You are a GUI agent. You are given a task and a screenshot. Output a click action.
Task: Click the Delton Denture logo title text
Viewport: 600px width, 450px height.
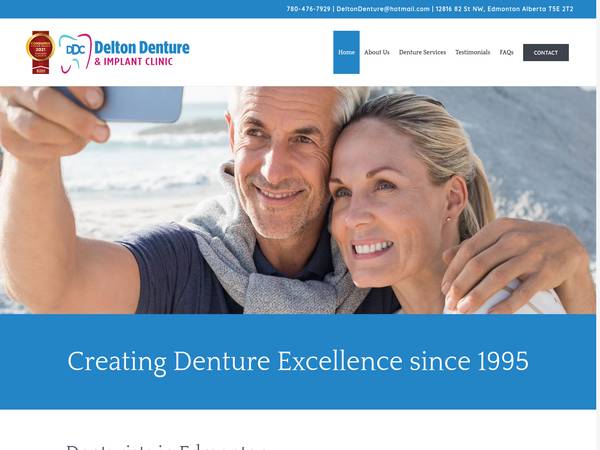point(142,48)
